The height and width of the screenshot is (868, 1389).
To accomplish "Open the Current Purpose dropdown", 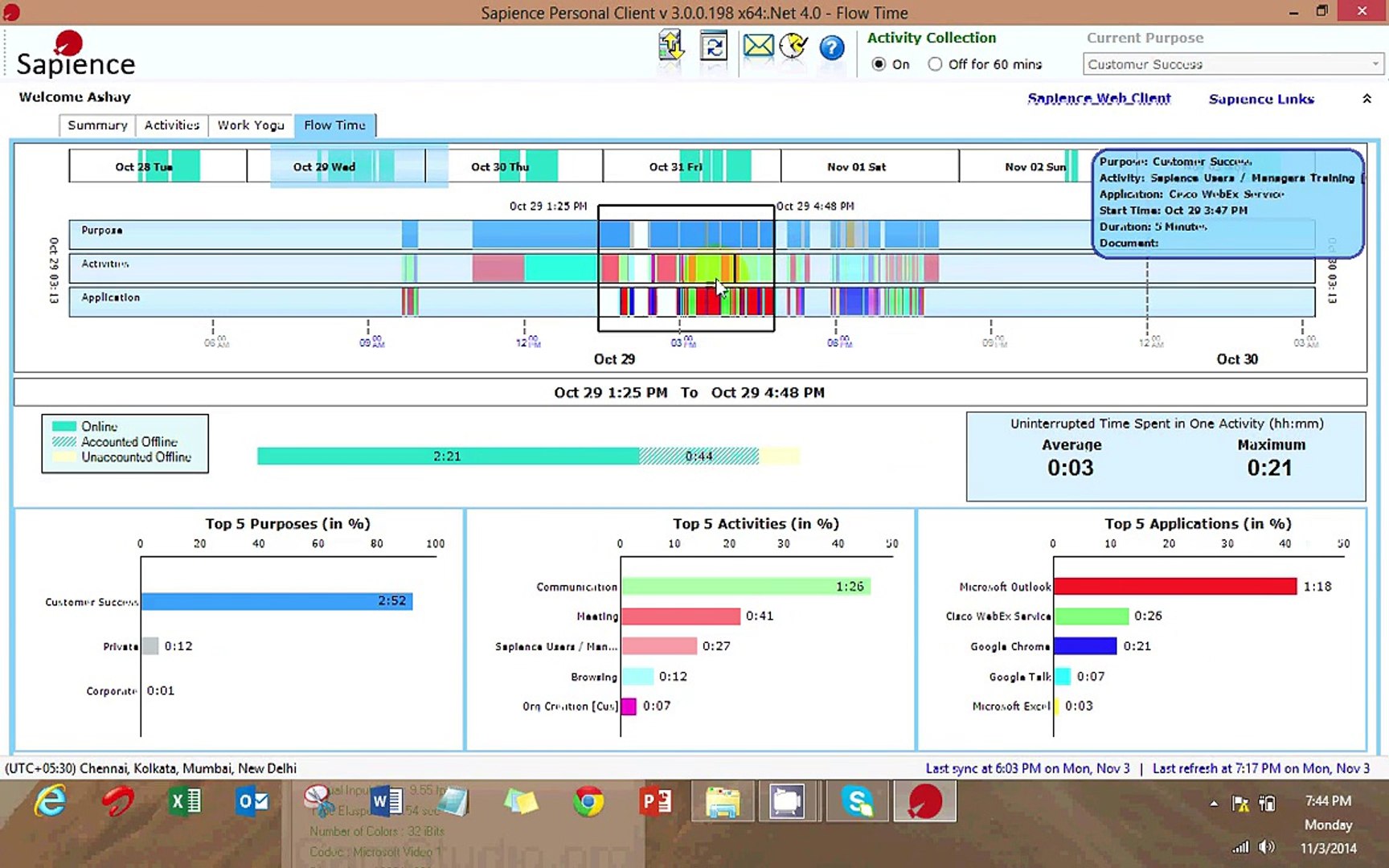I will coord(1233,64).
